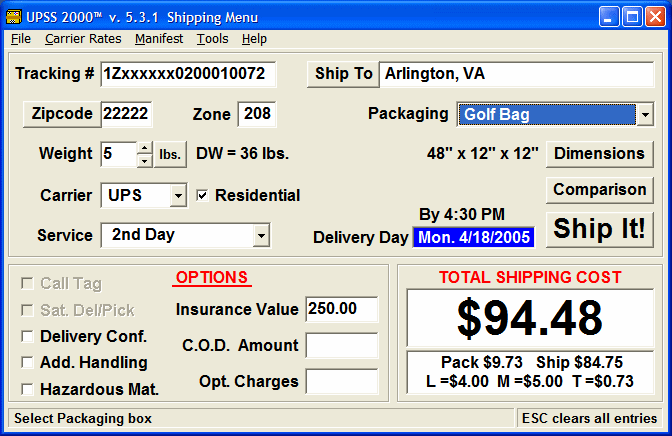
Task: Tick the Hazardous Mat. checkbox
Action: pyautogui.click(x=27, y=389)
